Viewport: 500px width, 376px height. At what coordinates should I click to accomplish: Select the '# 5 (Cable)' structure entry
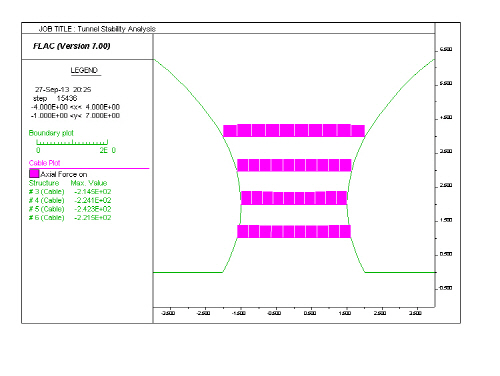[46, 209]
